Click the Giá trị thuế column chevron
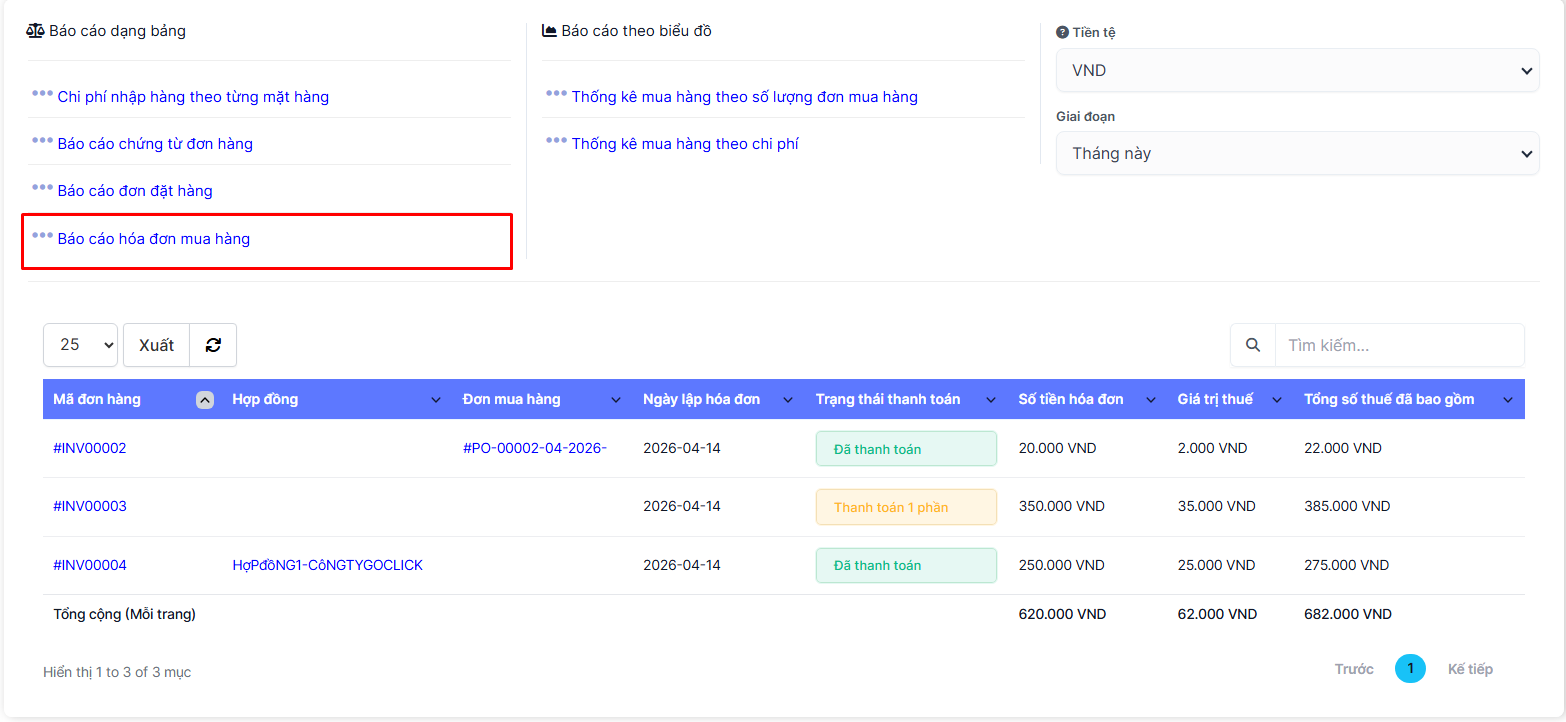 [1276, 400]
